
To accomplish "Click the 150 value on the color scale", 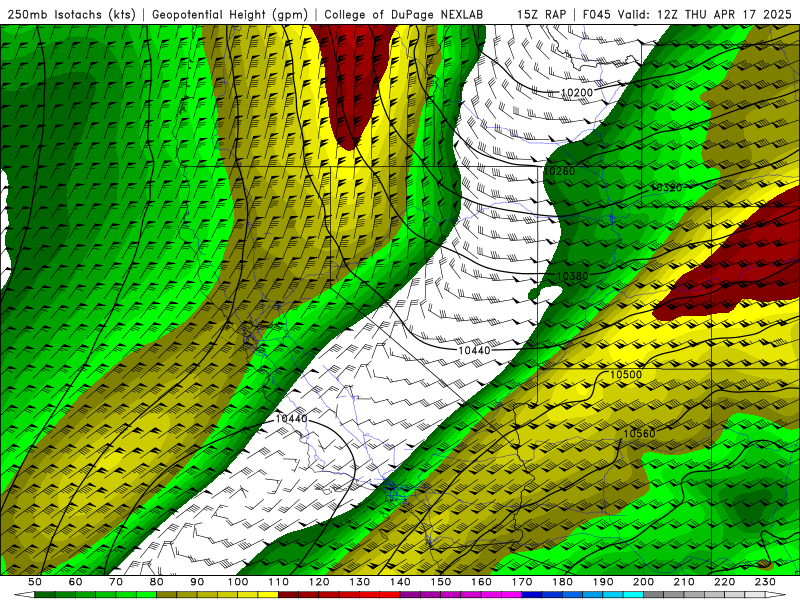I will pyautogui.click(x=441, y=582).
